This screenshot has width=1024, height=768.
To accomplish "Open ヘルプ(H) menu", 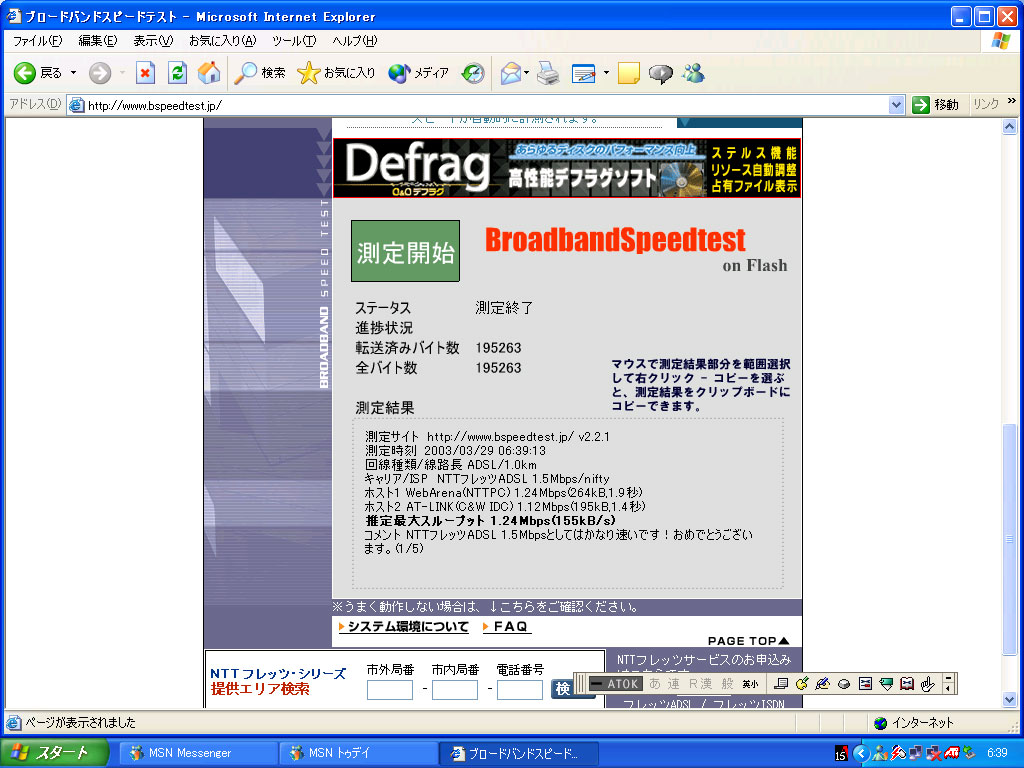I will coord(355,40).
